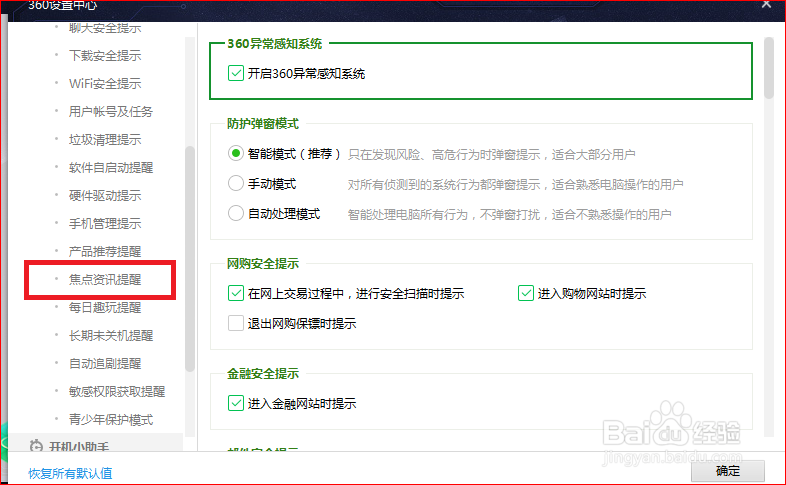Screen dimensions: 786x485
Task: Open 手机管理提示 in sidebar
Action: pos(105,223)
